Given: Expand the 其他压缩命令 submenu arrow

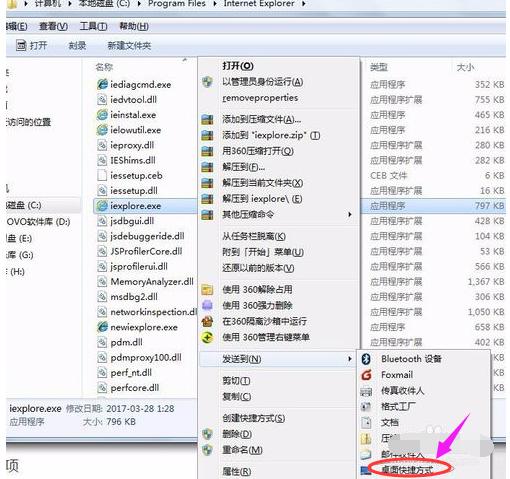Looking at the screenshot, I should tap(349, 214).
